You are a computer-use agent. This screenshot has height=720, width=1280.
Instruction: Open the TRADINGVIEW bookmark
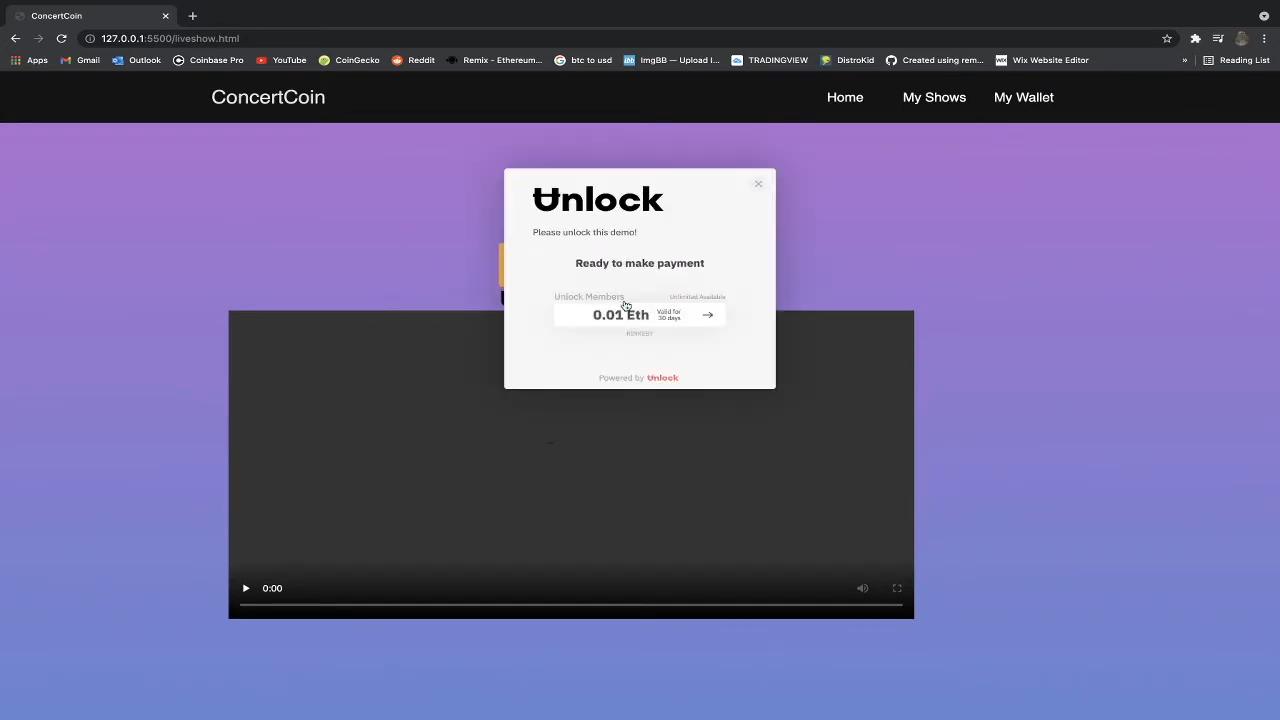[x=769, y=60]
